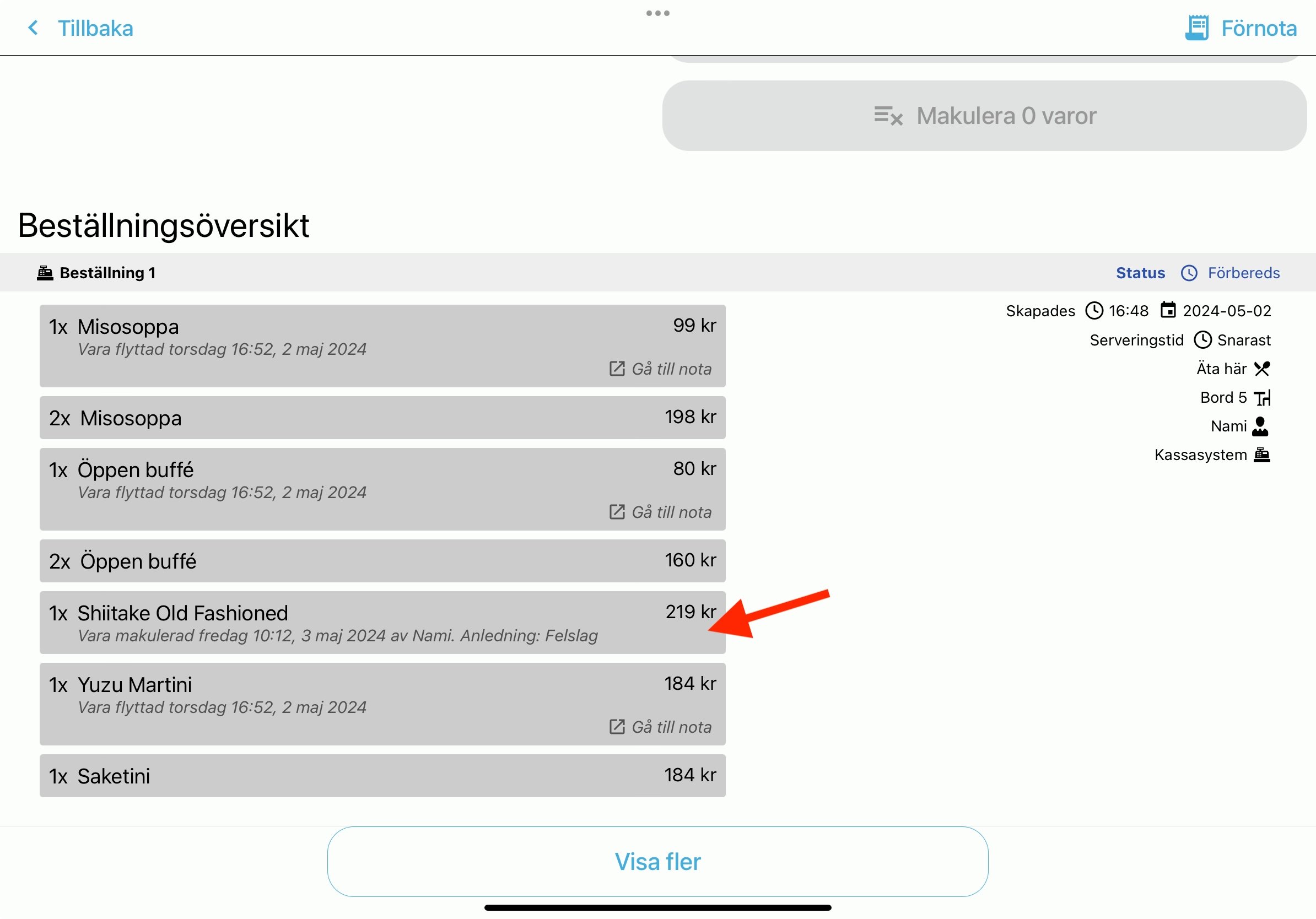Tap the back chevron arrow icon
Viewport: 1316px width, 919px height.
[x=33, y=28]
